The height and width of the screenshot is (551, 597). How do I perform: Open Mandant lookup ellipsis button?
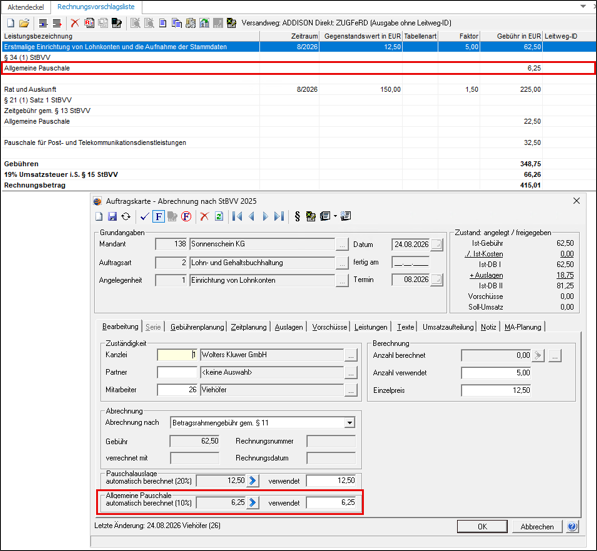[x=342, y=244]
